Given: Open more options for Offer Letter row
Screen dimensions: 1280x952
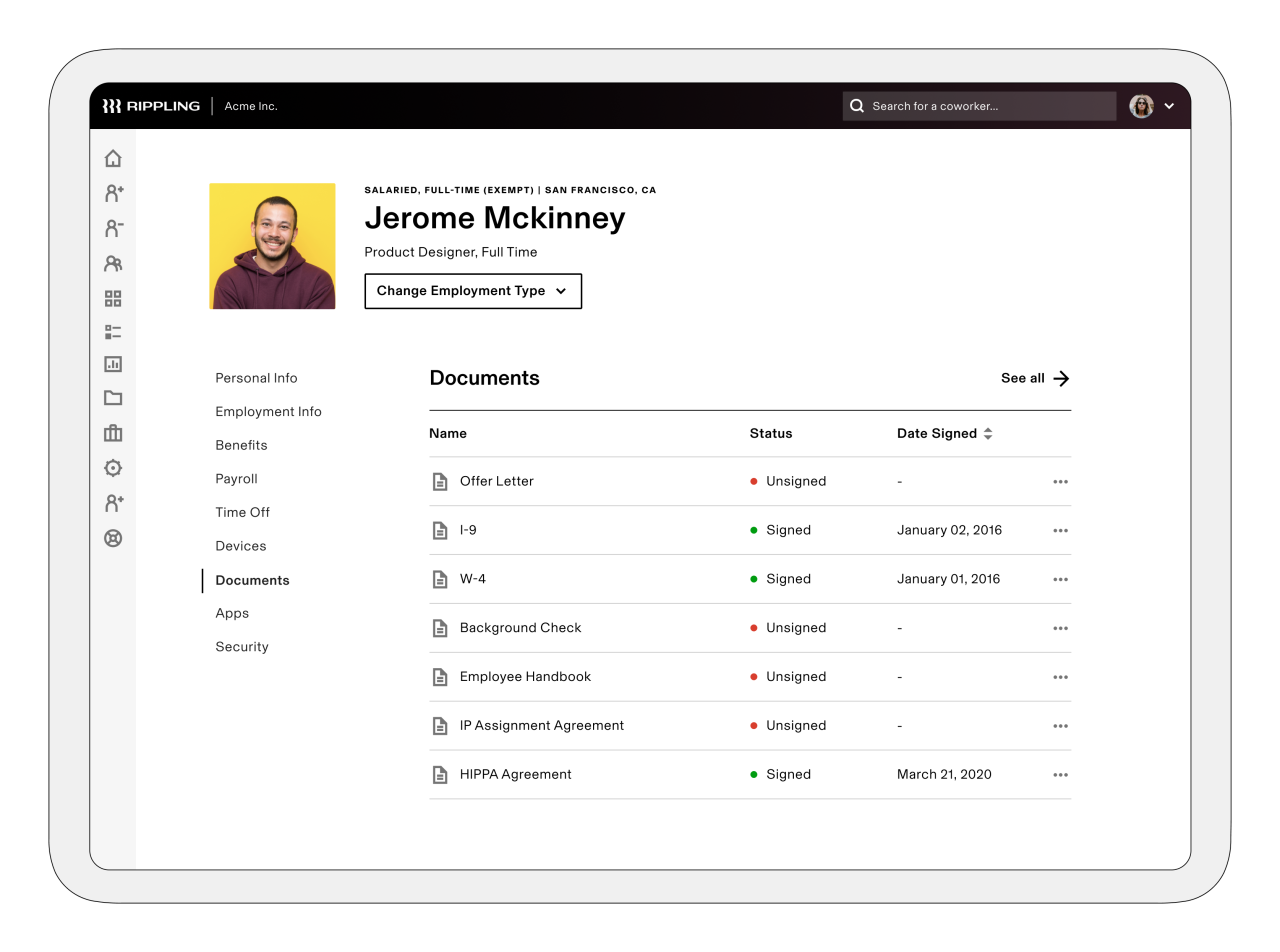Looking at the screenshot, I should pos(1060,482).
